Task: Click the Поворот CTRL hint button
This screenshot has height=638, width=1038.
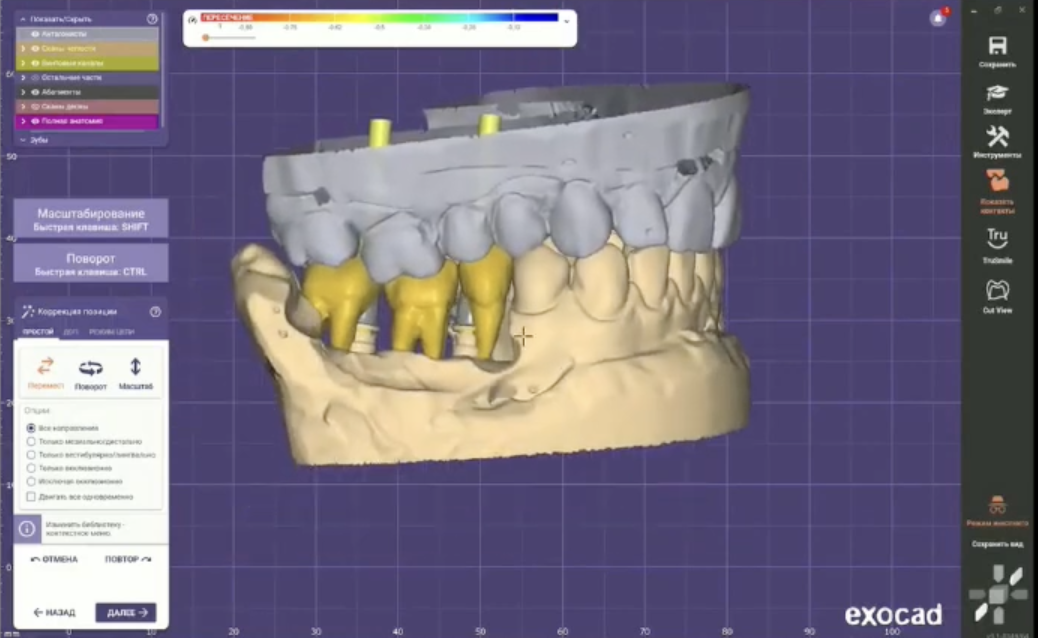Action: pyautogui.click(x=91, y=264)
